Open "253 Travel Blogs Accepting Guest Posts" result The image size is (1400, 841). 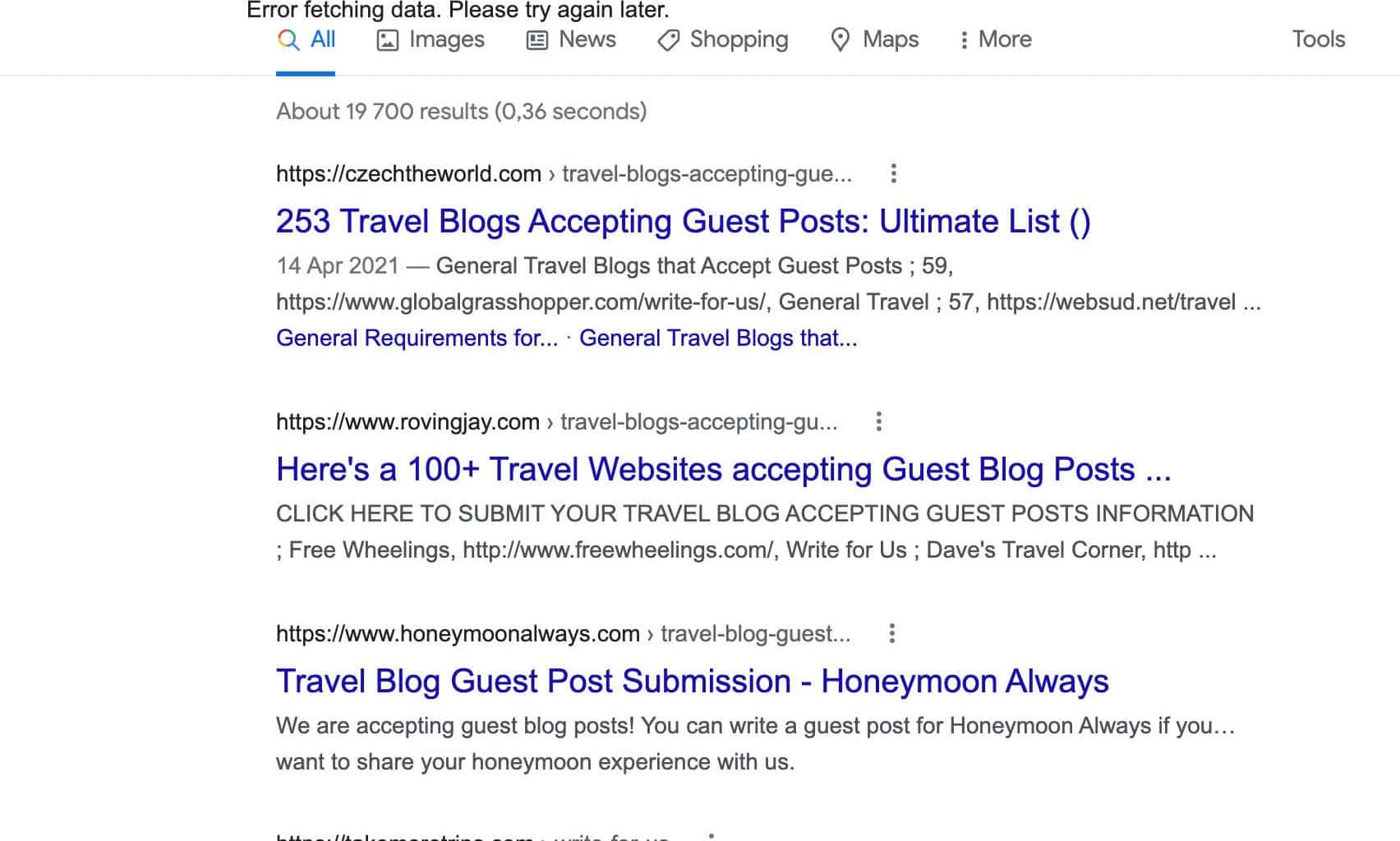683,222
